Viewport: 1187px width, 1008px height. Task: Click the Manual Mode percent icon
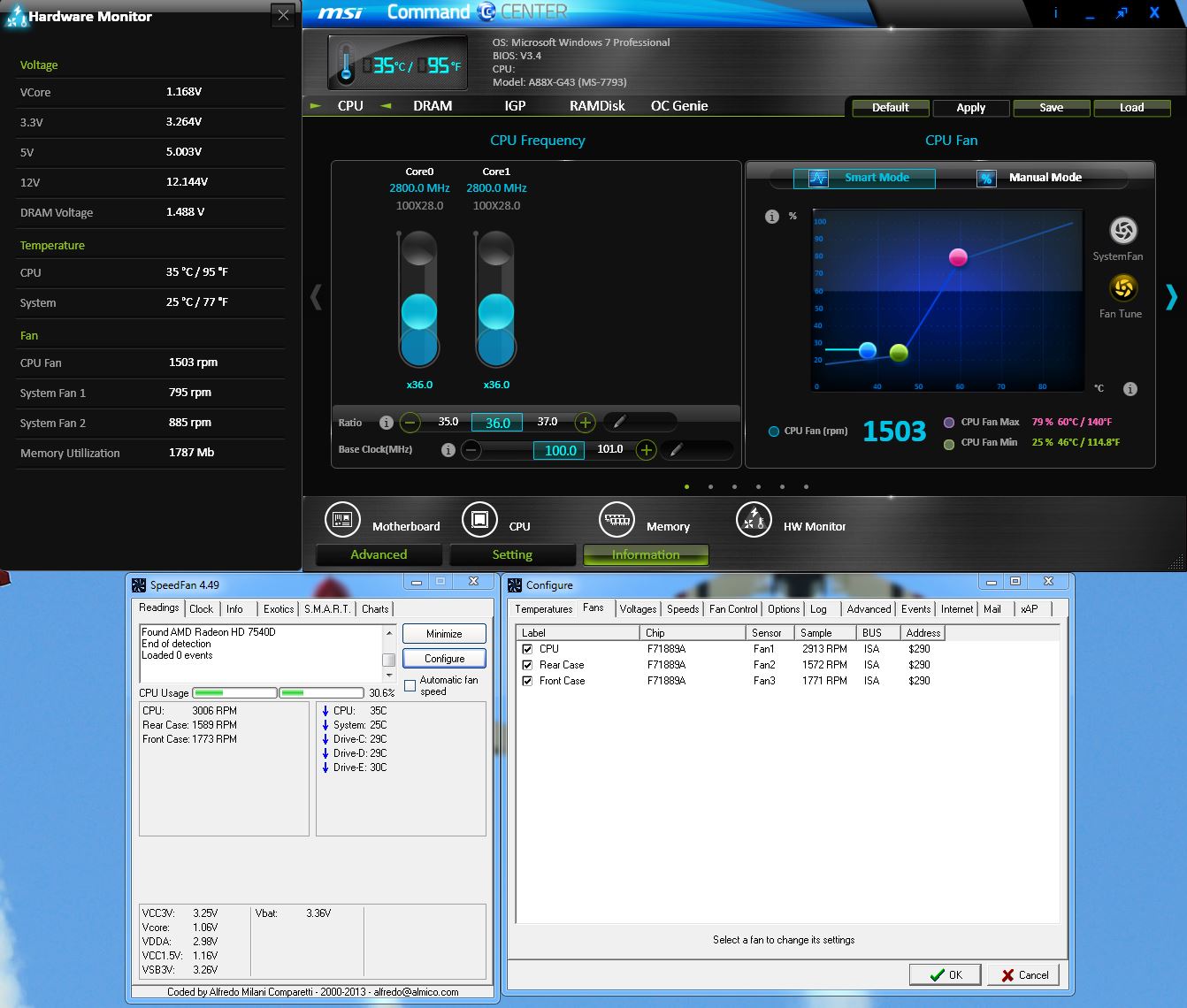[x=986, y=179]
